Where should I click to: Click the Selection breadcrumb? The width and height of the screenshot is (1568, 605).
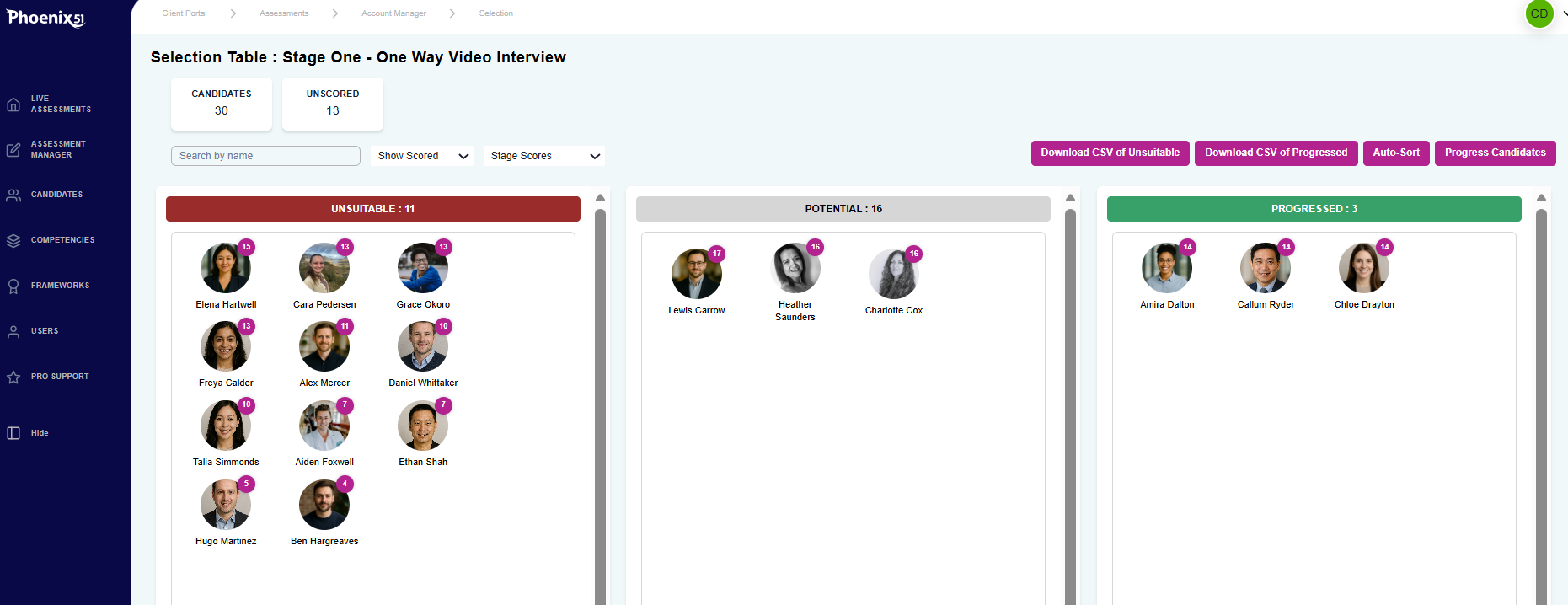point(496,13)
